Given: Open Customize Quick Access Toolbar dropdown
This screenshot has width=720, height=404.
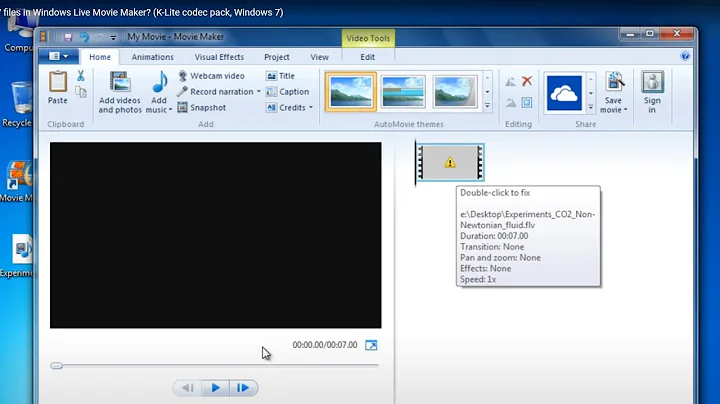Looking at the screenshot, I should (x=113, y=38).
